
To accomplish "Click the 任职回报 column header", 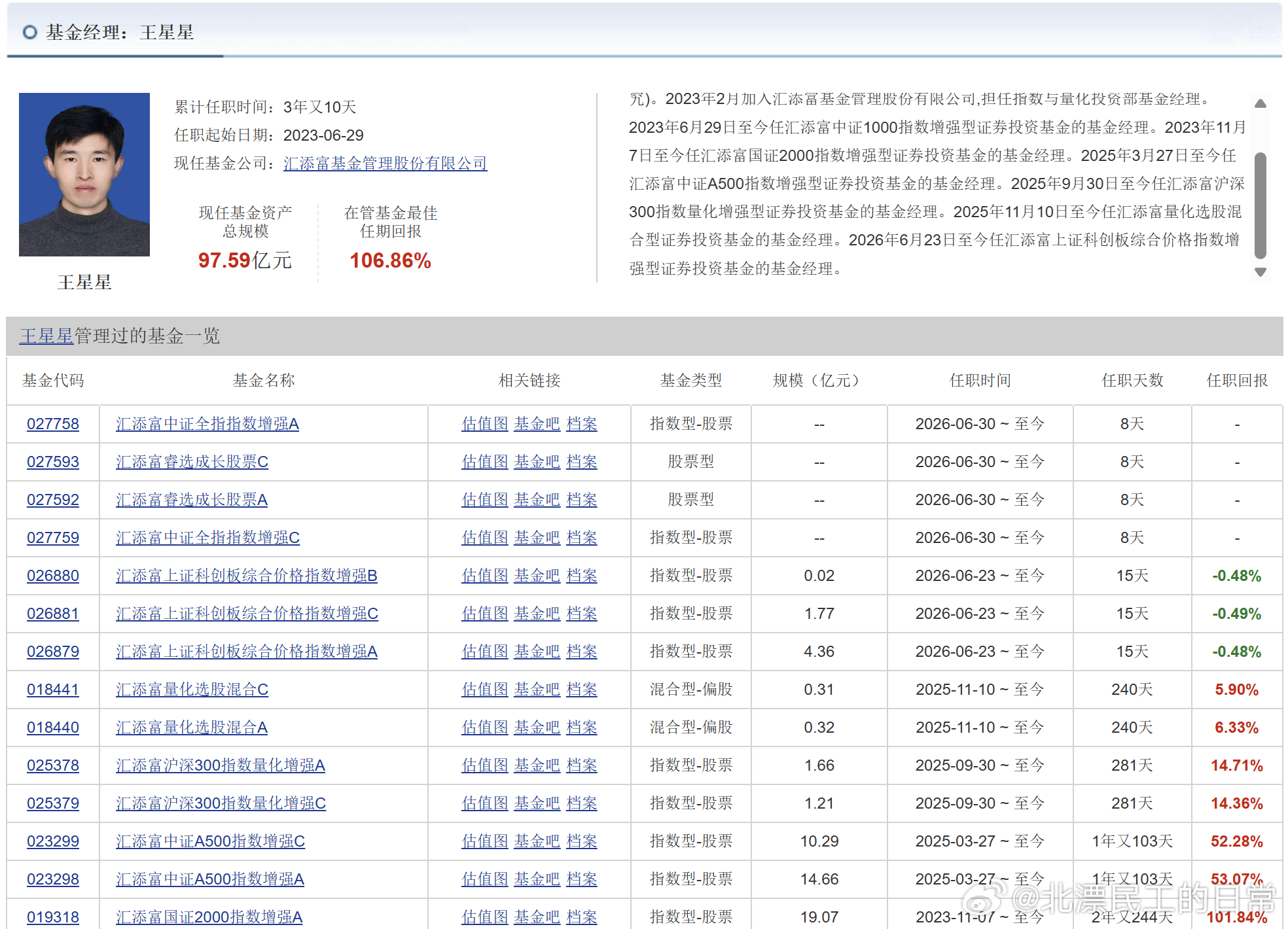I will 1237,380.
